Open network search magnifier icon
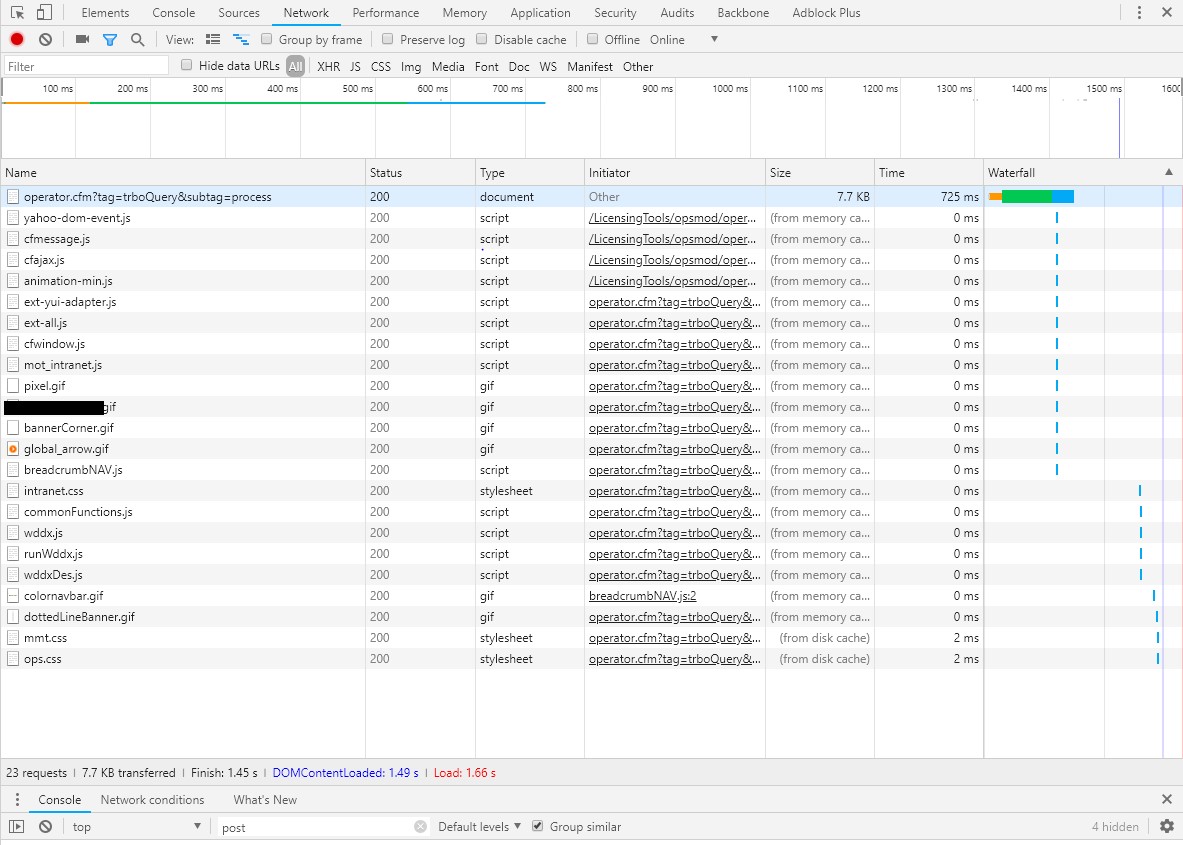Viewport: 1183px width, 845px height. coord(137,39)
